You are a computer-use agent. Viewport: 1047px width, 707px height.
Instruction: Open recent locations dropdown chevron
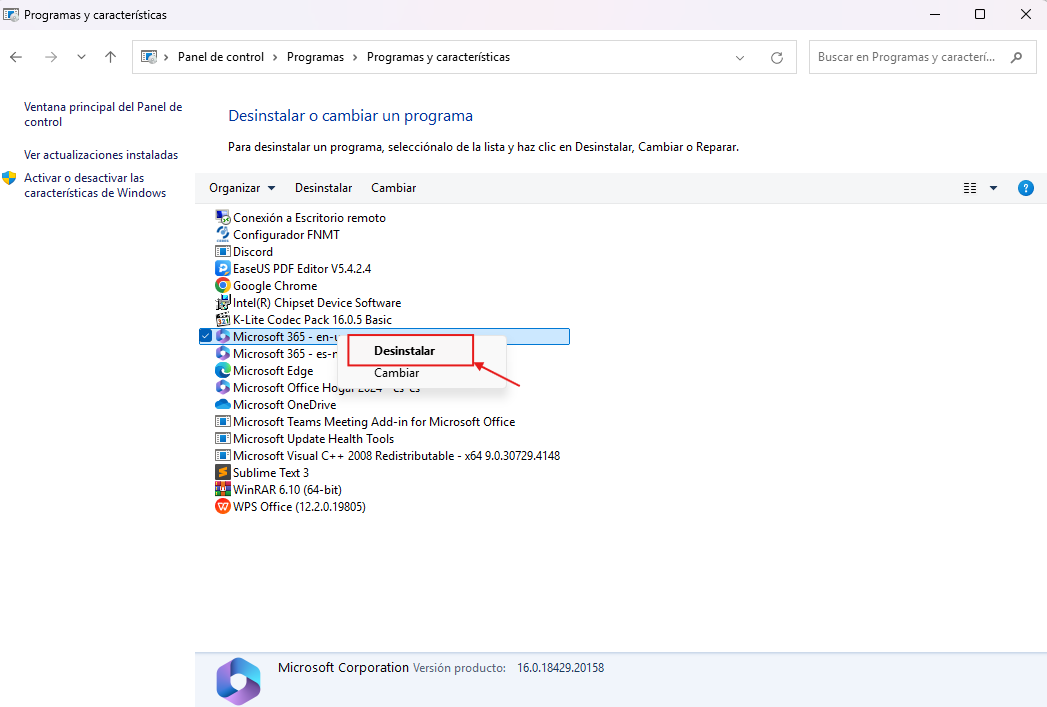coord(81,57)
